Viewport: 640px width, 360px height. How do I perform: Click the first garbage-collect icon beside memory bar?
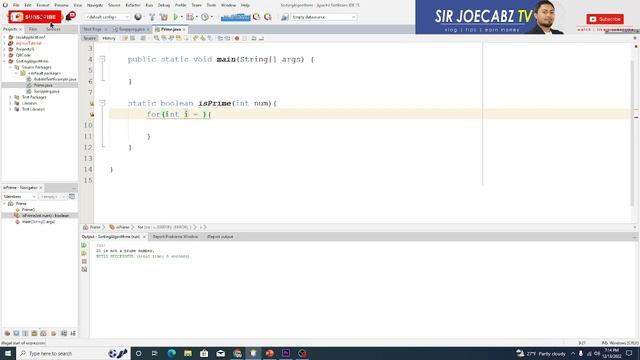(256, 17)
